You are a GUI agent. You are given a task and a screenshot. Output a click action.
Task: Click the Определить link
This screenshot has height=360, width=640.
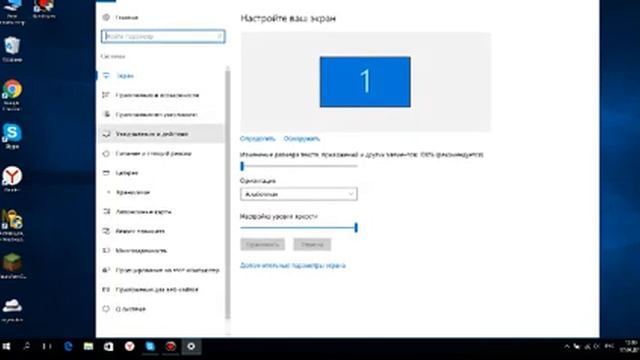pyautogui.click(x=258, y=139)
